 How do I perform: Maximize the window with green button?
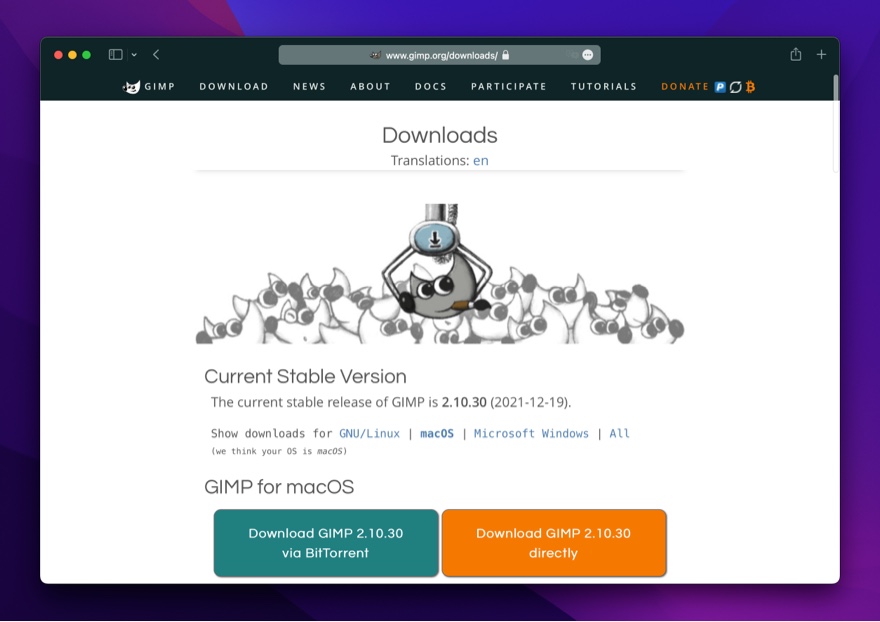tap(86, 54)
